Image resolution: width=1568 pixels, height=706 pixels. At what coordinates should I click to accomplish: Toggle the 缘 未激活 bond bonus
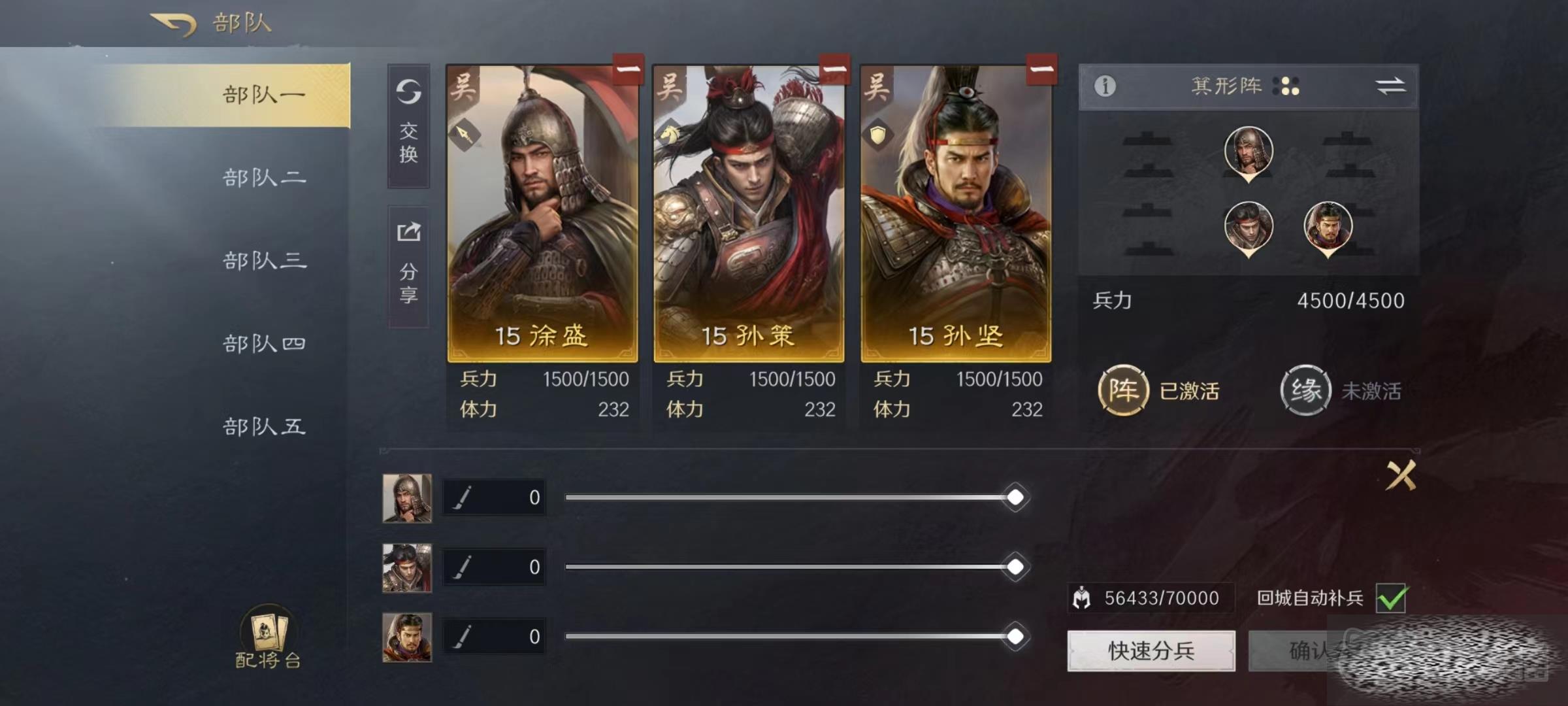[x=1341, y=390]
